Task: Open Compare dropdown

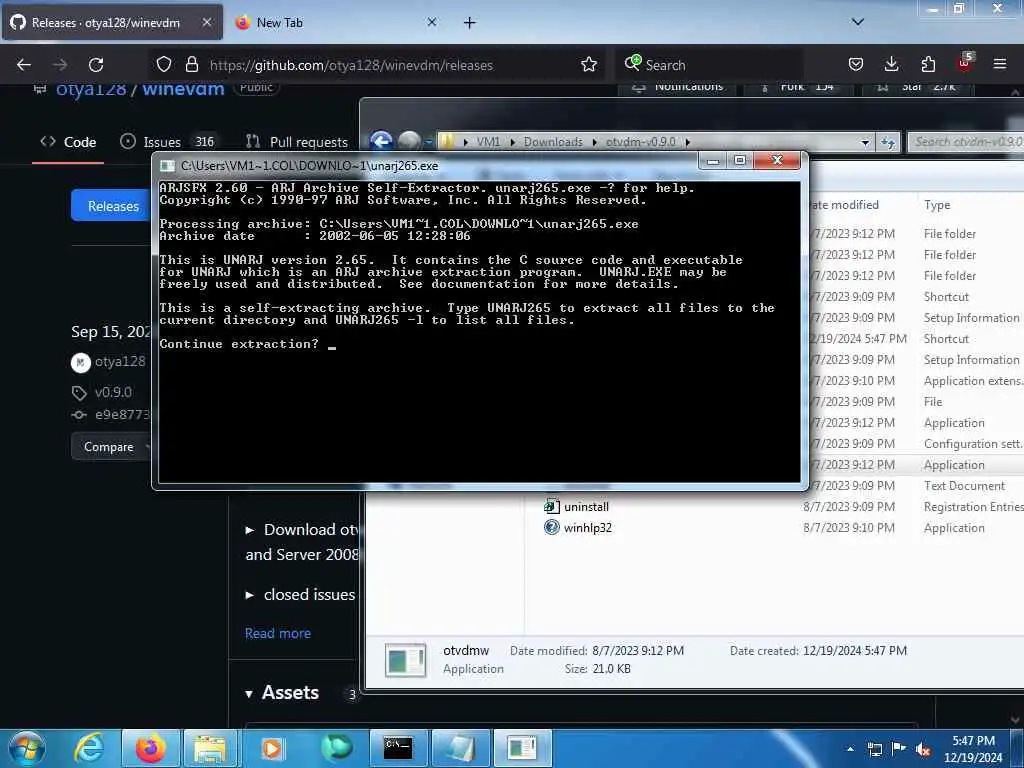Action: click(x=111, y=447)
